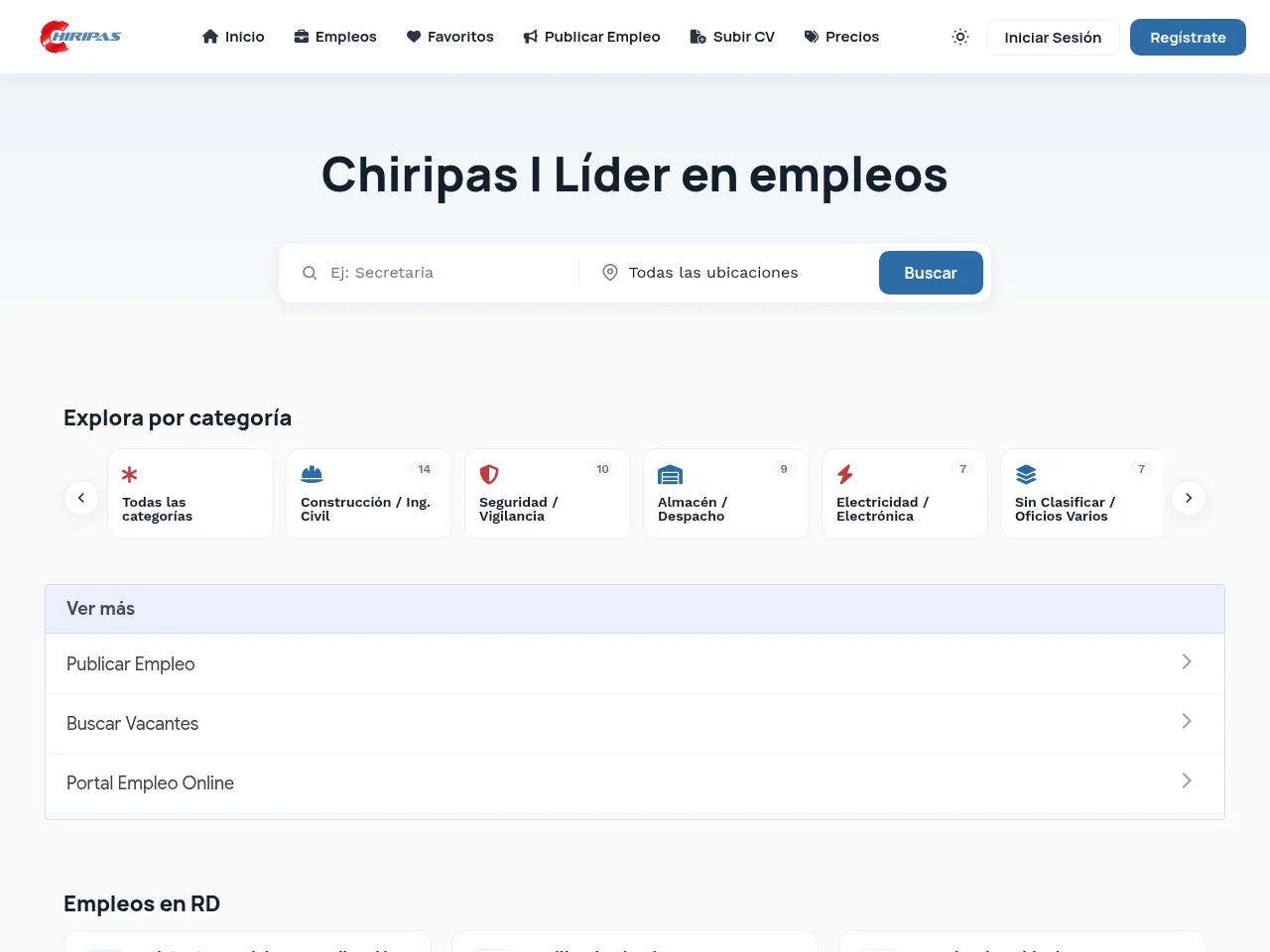Viewport: 1270px width, 952px height.
Task: Click the location pin icon
Action: pos(610,273)
